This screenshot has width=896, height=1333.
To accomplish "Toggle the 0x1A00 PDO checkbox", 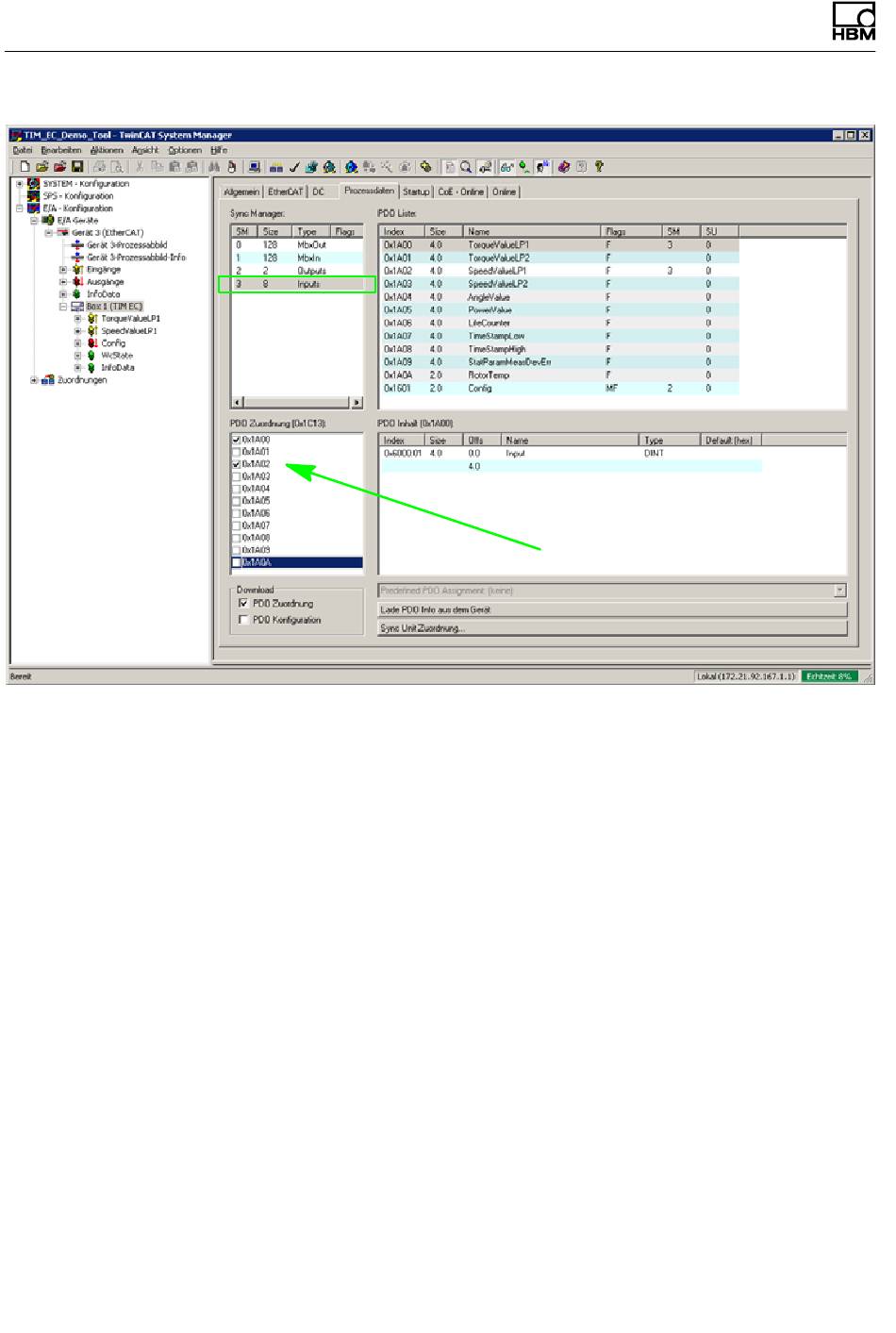I will pos(237,440).
